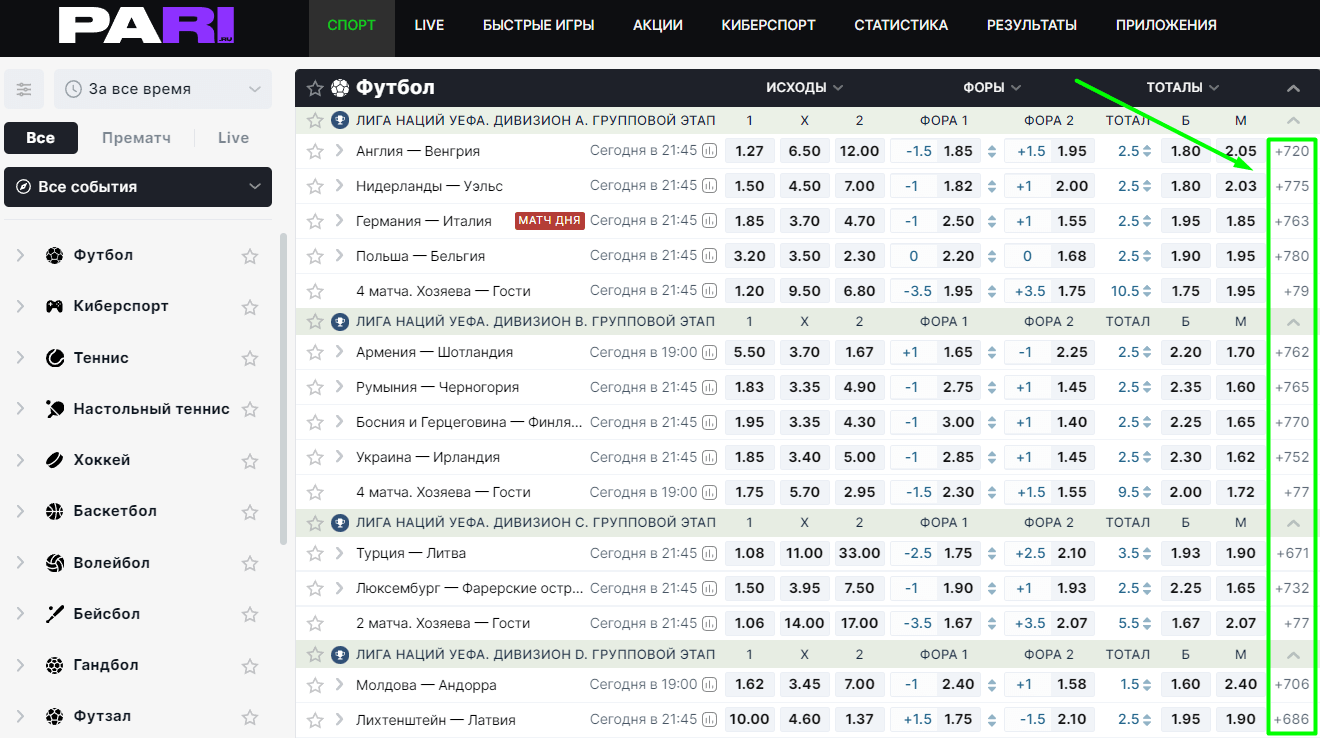The image size is (1320, 738).
Task: Click the Баскетбол ball icon in sidebar
Action: (x=55, y=511)
